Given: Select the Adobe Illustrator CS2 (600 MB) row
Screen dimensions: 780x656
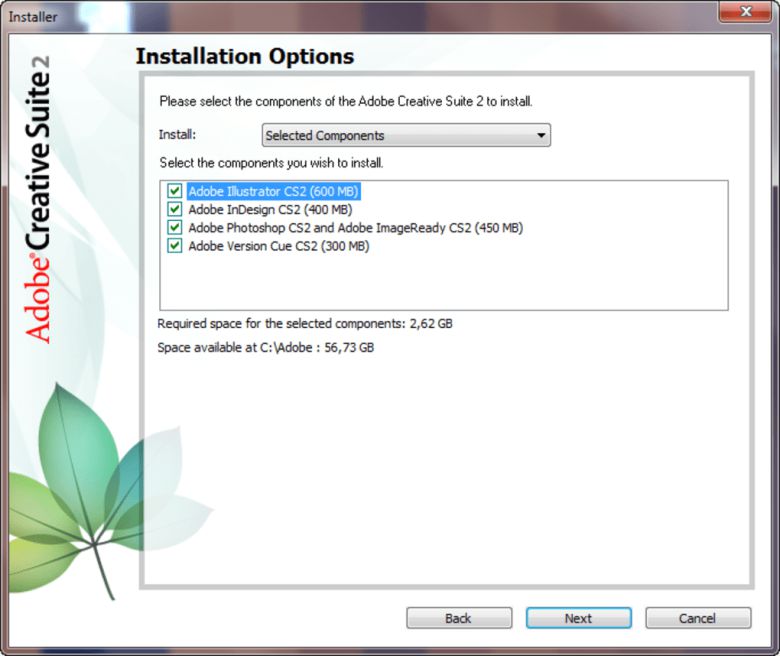Looking at the screenshot, I should 272,191.
